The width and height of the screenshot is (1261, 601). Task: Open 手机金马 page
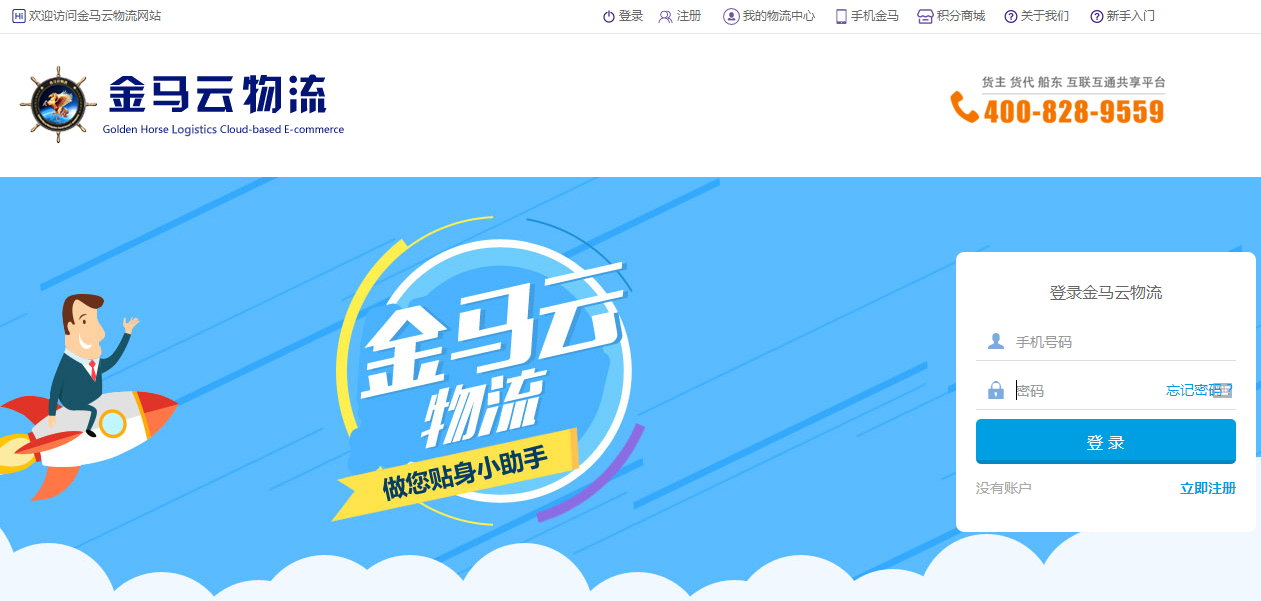(875, 16)
